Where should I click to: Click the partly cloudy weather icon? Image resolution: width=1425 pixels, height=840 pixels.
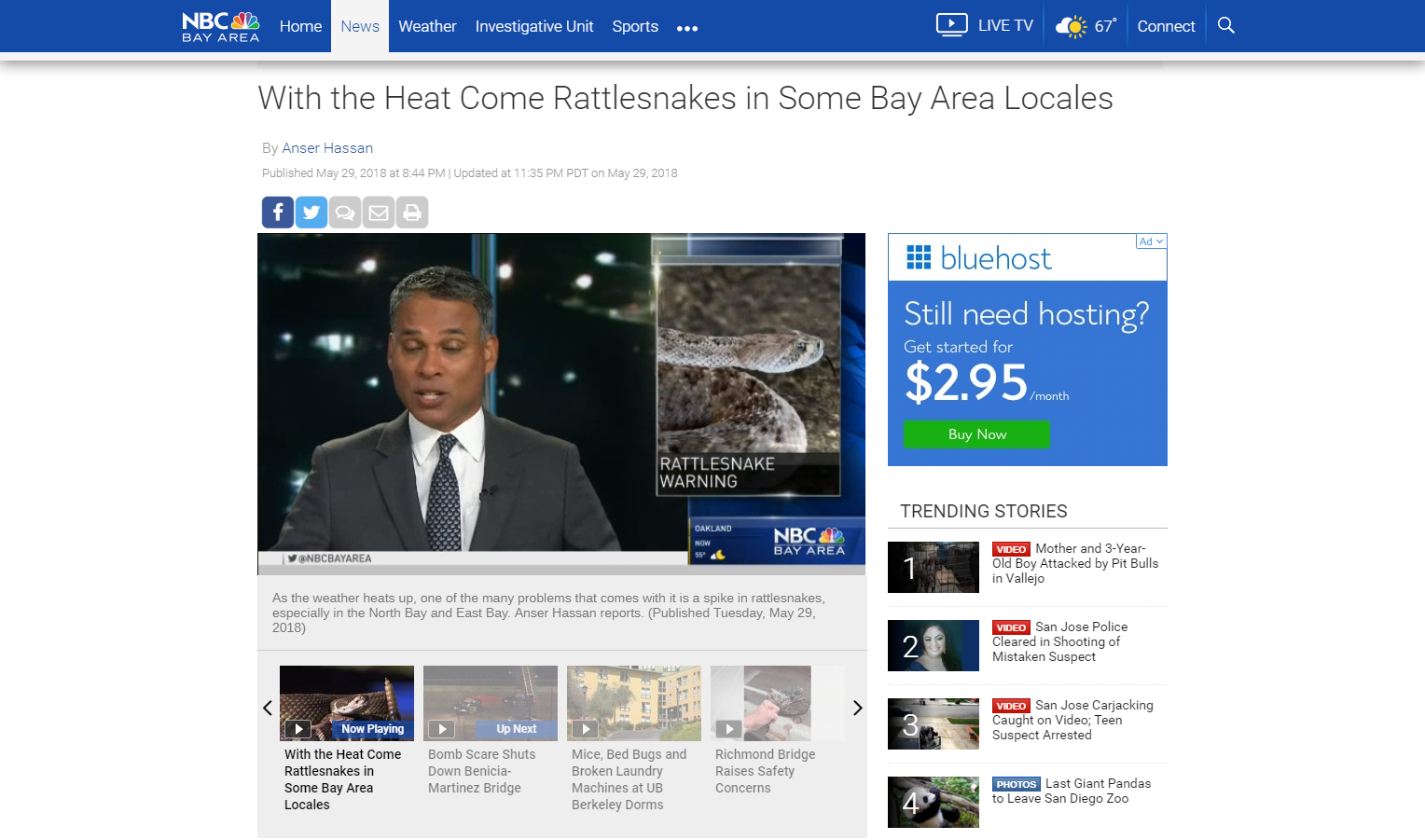[x=1072, y=26]
